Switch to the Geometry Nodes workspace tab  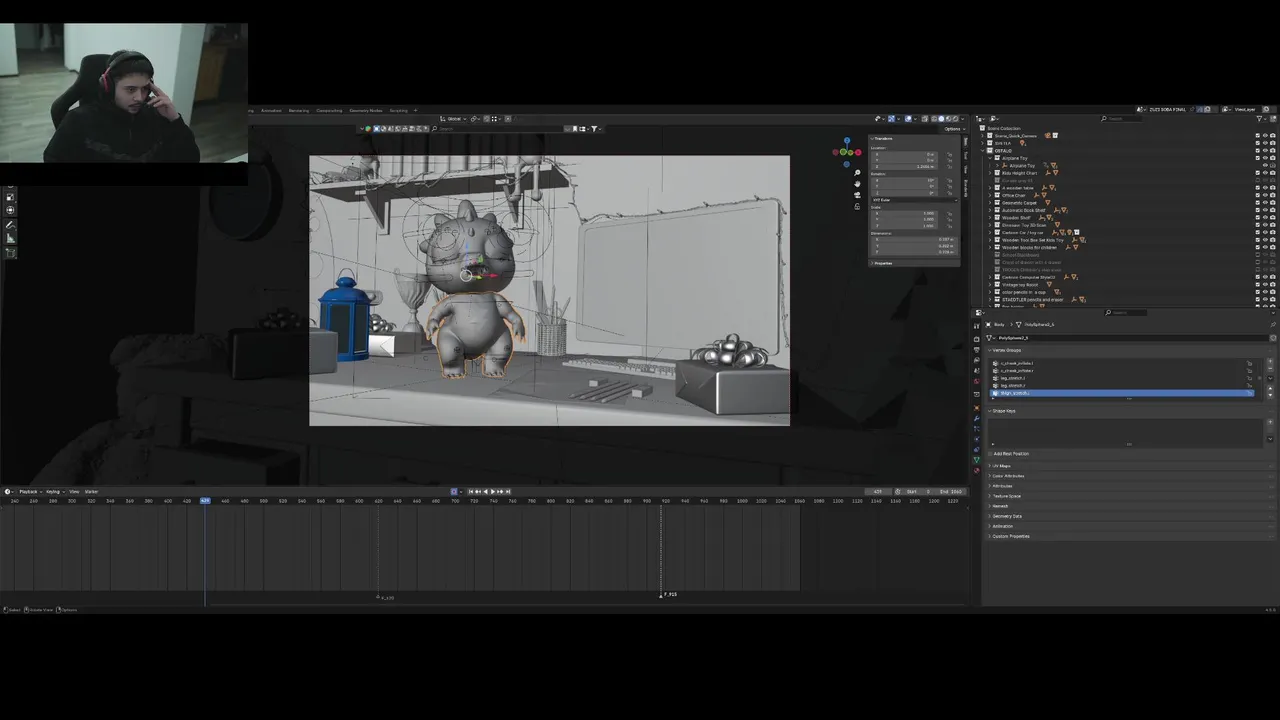pos(366,110)
